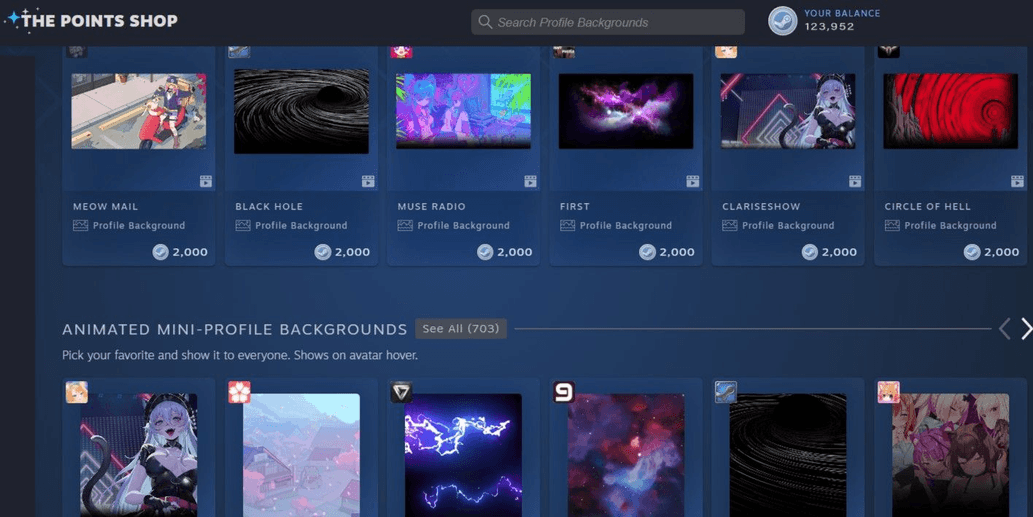This screenshot has height=517, width=1033.
Task: Click profile background icon under Meow Mail
Action: (80, 225)
